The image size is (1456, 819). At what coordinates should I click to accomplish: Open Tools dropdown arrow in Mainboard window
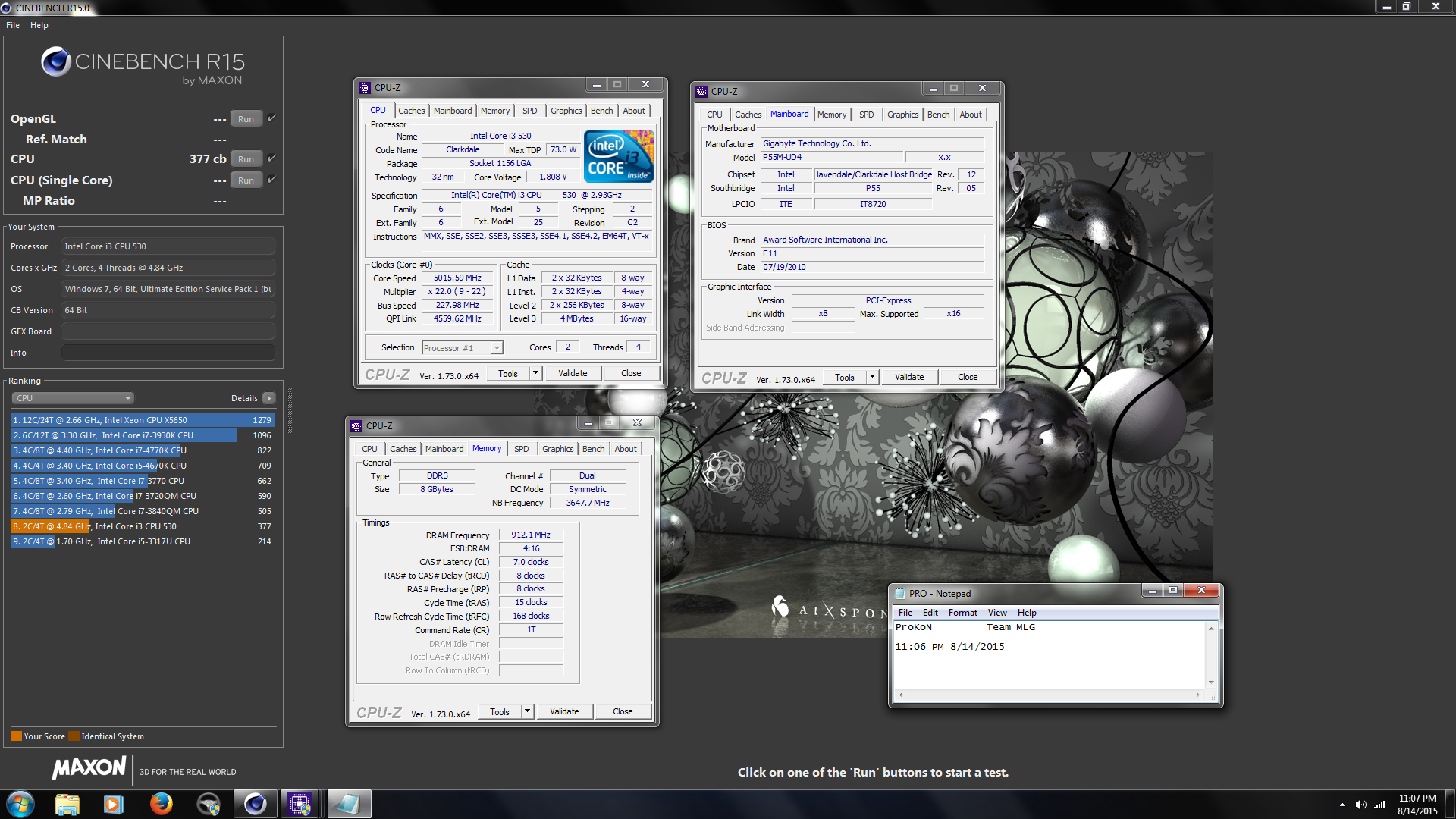pos(872,377)
